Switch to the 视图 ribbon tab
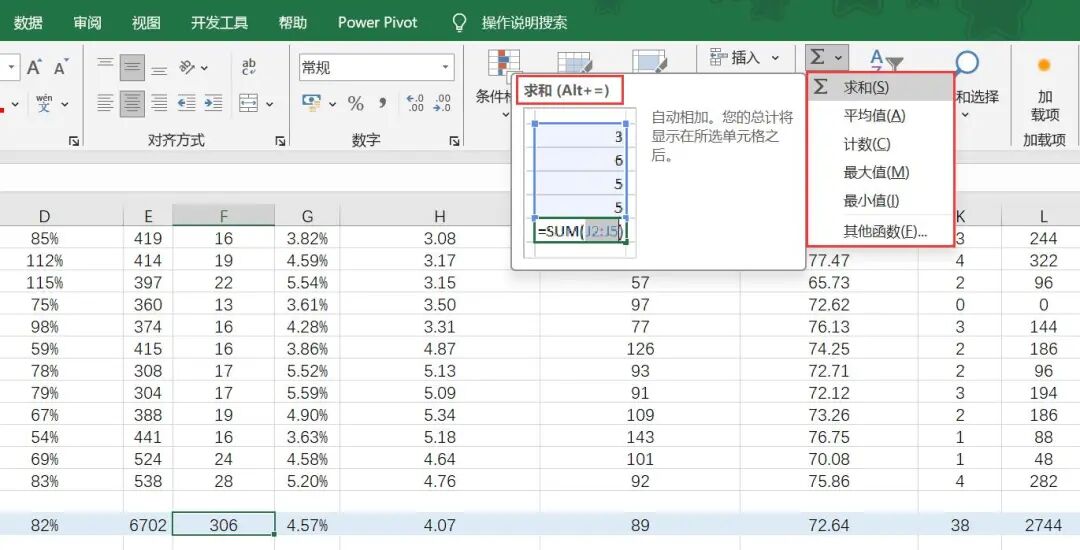This screenshot has height=550, width=1080. coord(146,23)
